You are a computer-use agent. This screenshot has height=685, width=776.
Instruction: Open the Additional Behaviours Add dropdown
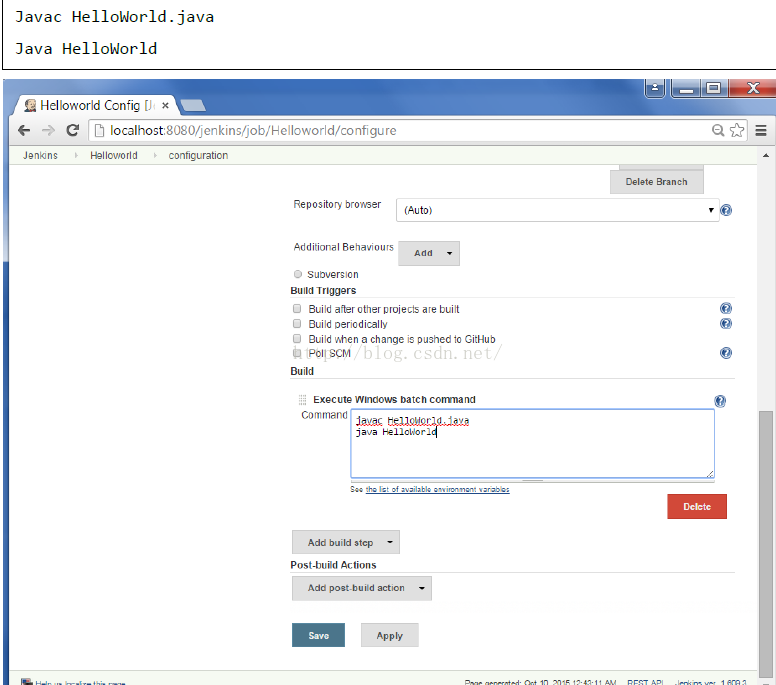tap(429, 253)
